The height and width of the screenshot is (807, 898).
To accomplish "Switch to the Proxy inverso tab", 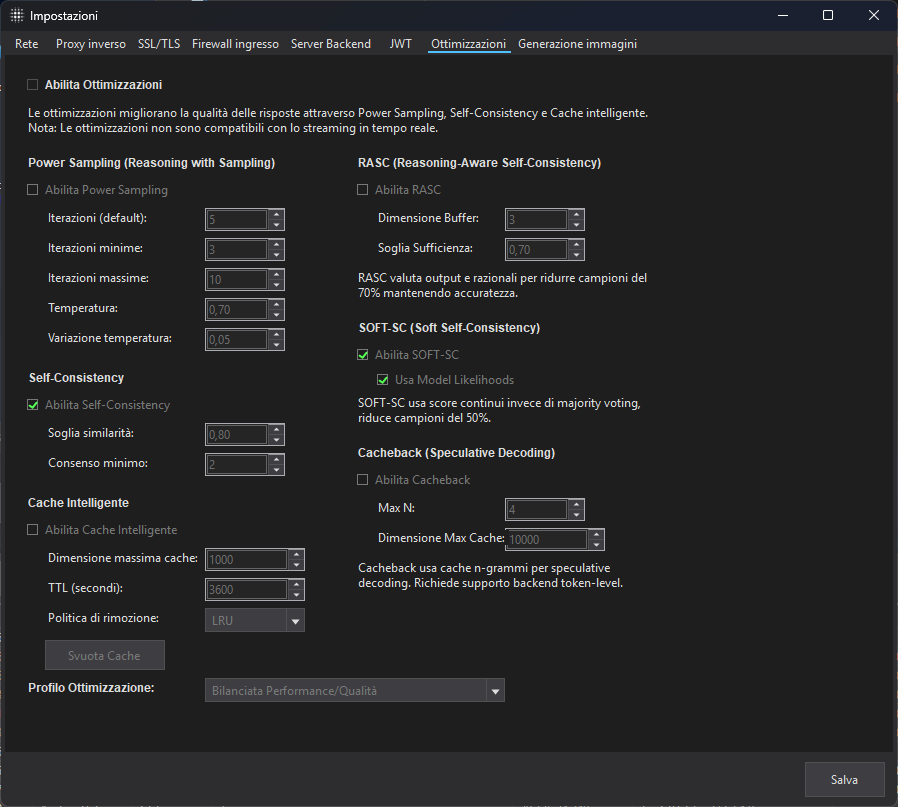I will tap(90, 44).
